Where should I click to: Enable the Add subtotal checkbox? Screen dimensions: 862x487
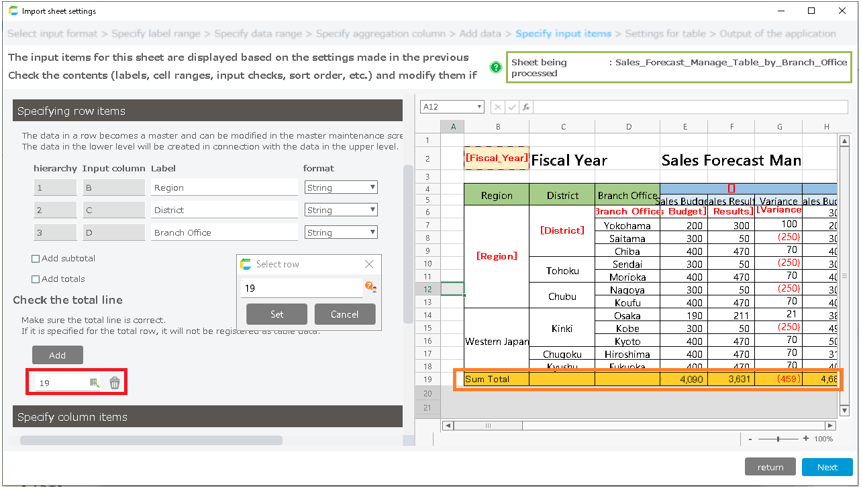tap(37, 259)
